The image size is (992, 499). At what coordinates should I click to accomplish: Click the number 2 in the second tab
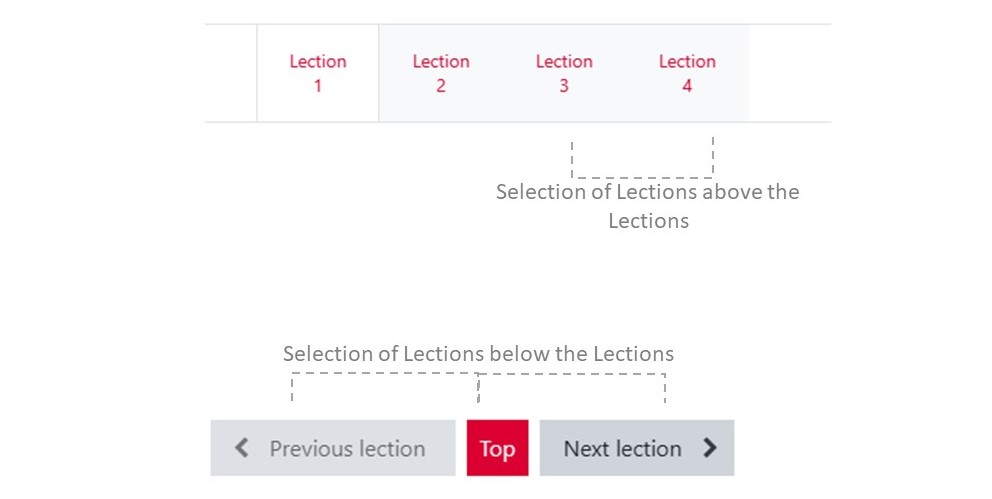point(441,86)
